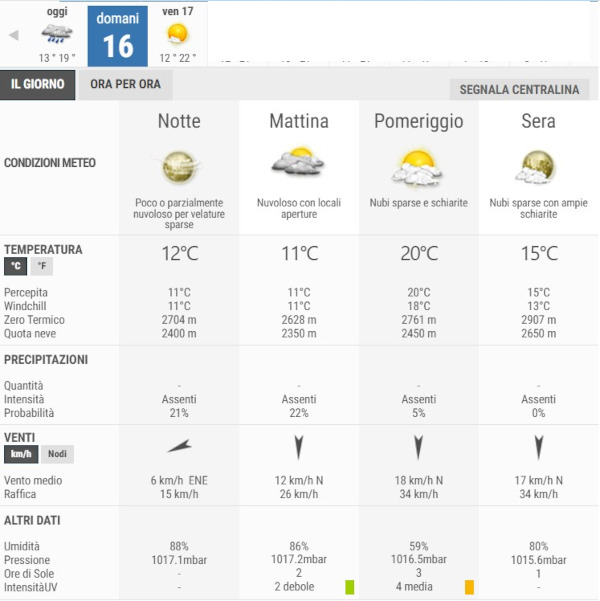Viewport: 600px width, 601px height.
Task: Select the ven 17 forecast day
Action: pos(177,34)
